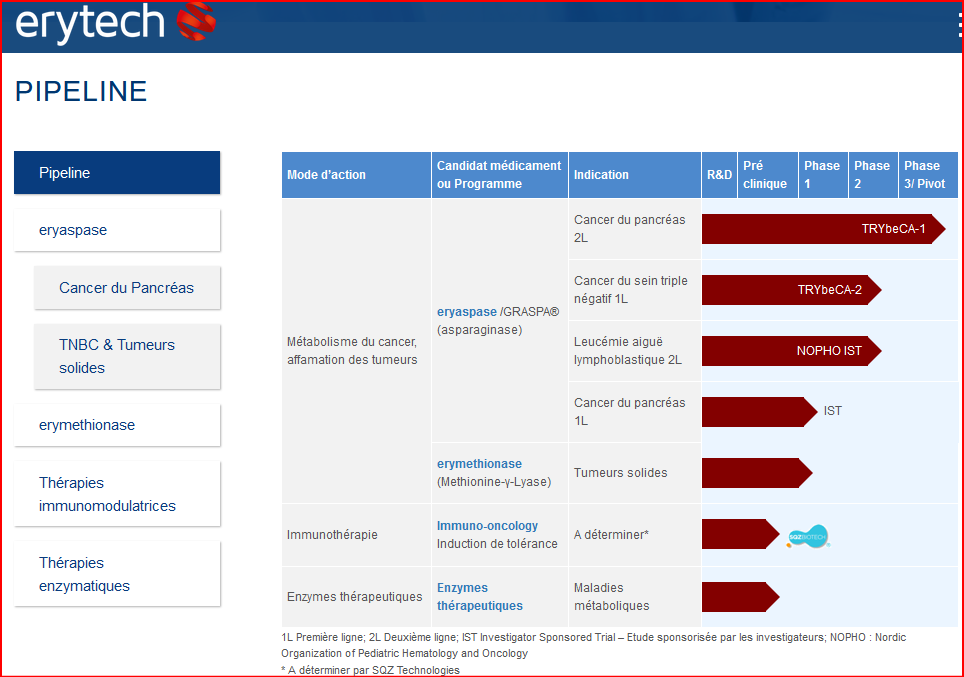Click the Maladies métaboliques cell
The height and width of the screenshot is (677, 964).
(x=635, y=596)
